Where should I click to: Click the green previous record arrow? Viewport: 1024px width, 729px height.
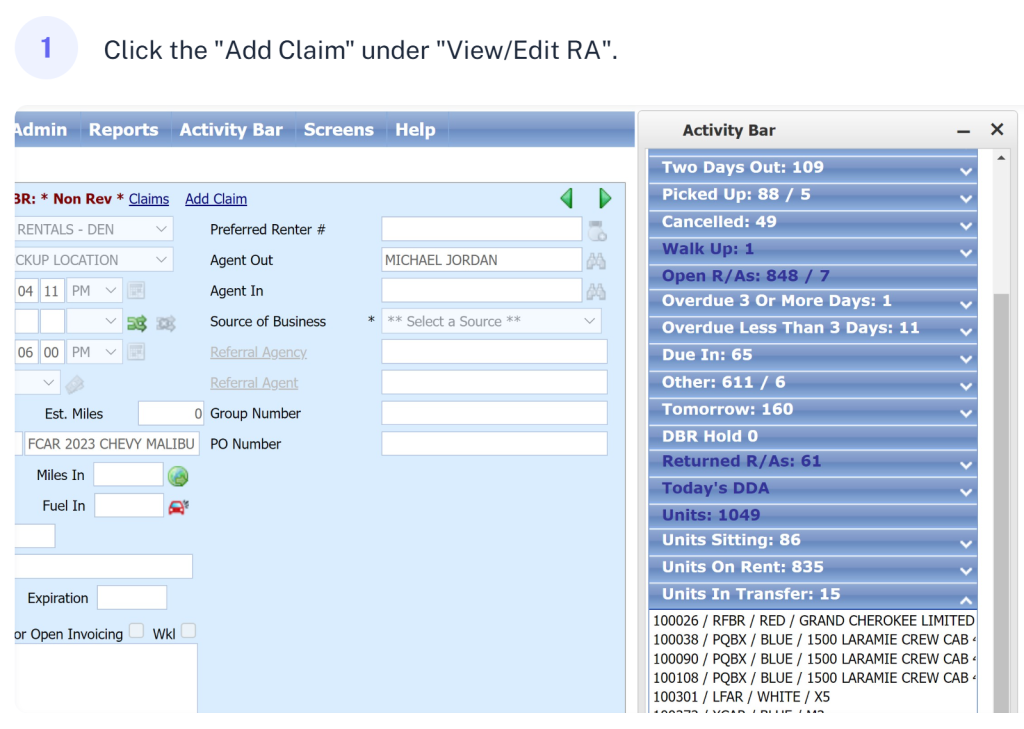coord(567,199)
